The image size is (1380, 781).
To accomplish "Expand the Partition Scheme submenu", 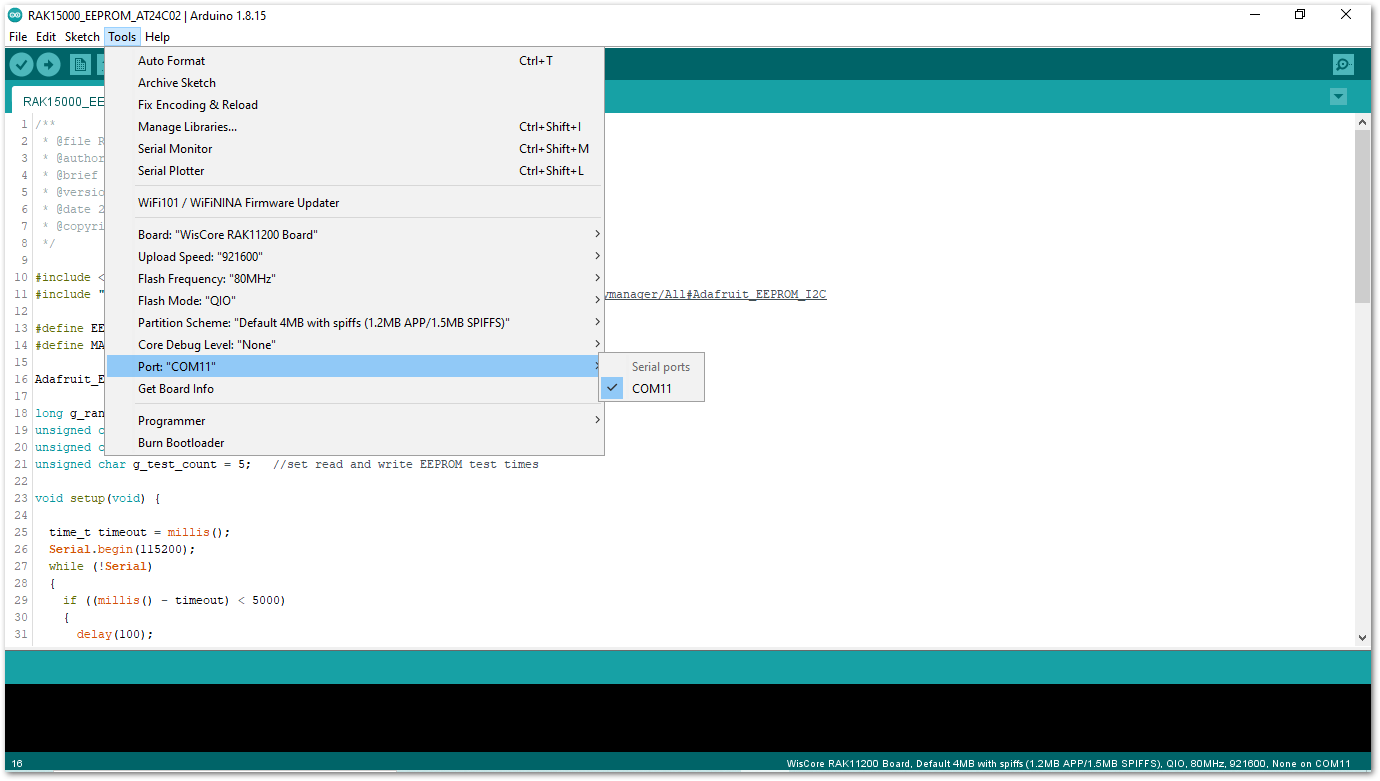I will pyautogui.click(x=355, y=323).
